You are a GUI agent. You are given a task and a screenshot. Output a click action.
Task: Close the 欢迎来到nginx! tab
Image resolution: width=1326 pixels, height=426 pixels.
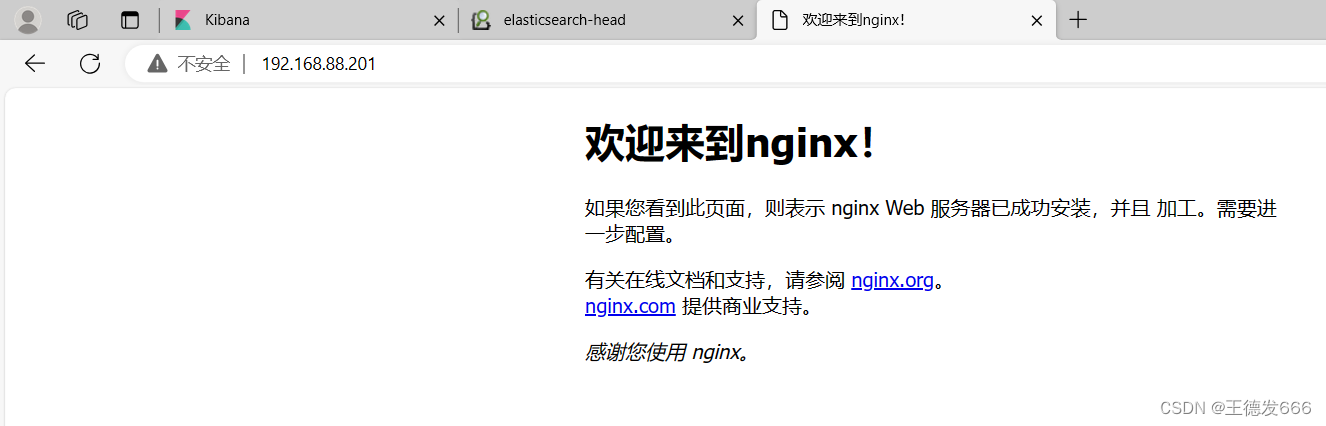[1037, 20]
